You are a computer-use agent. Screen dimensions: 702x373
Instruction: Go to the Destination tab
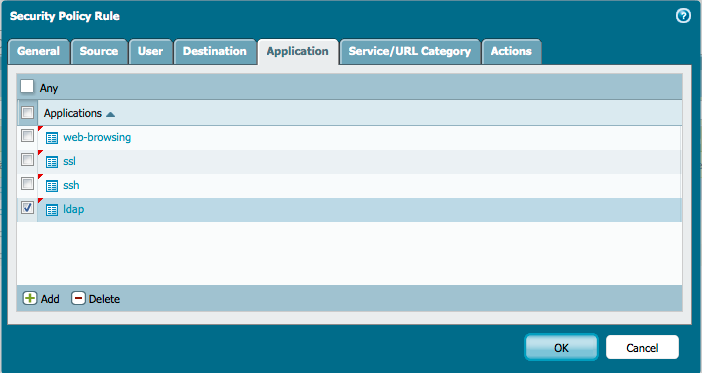coord(215,51)
